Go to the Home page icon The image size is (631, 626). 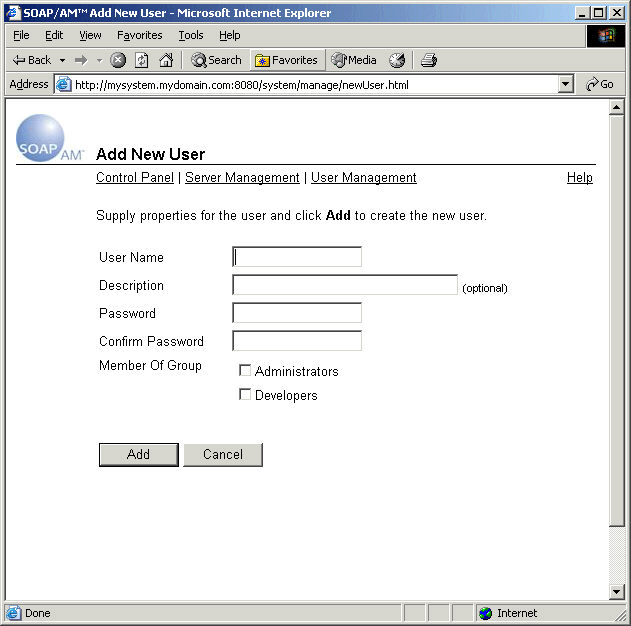pyautogui.click(x=166, y=60)
